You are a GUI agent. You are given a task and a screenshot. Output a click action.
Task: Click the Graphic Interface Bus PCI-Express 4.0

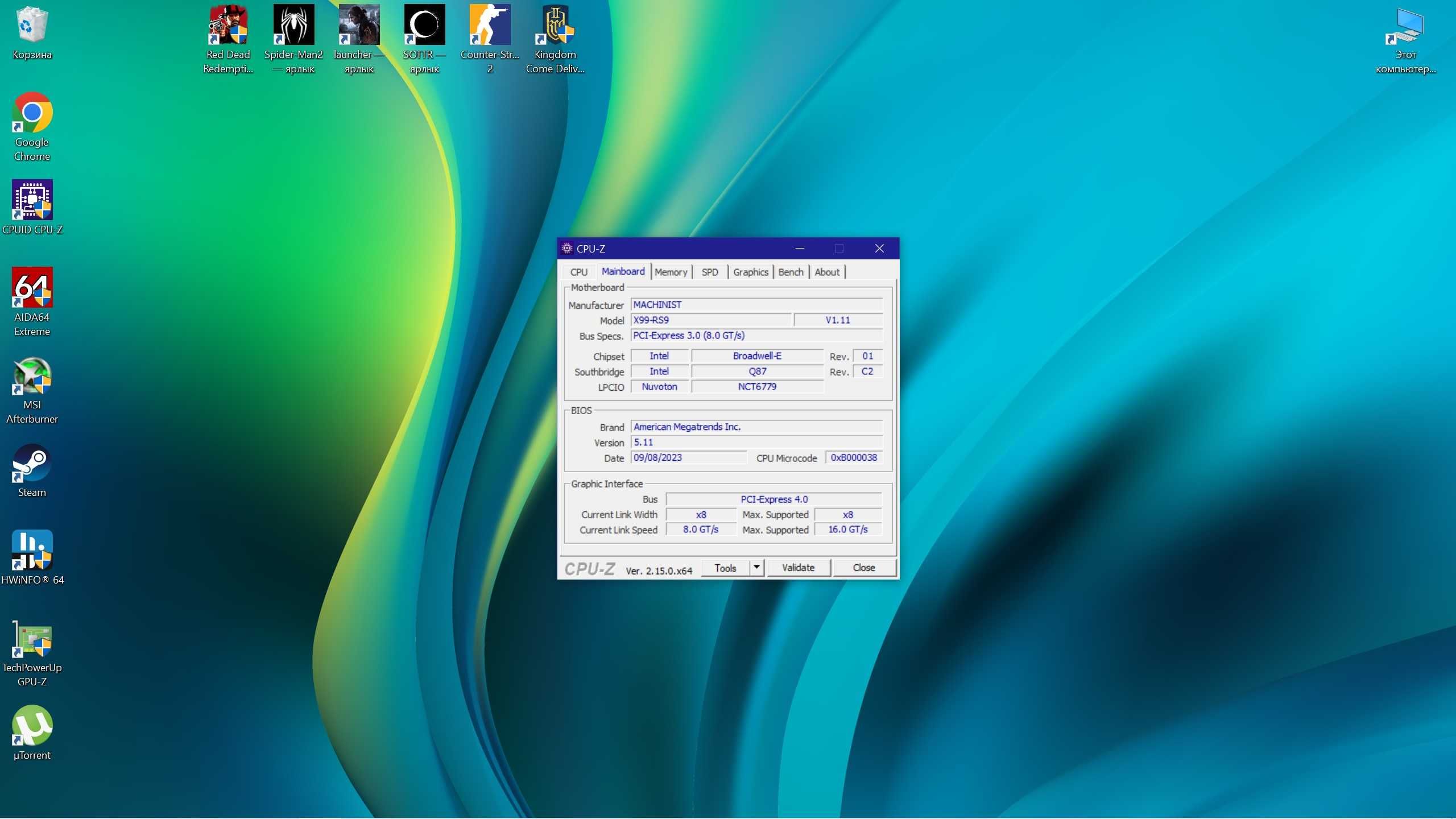pos(773,499)
